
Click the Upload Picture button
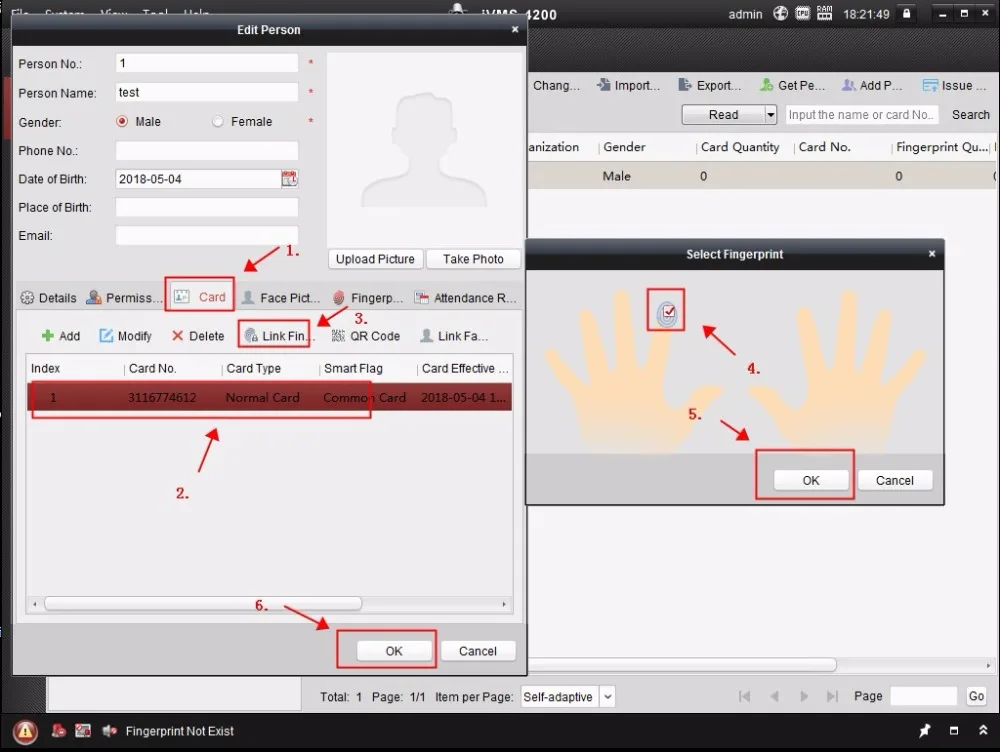tap(375, 259)
